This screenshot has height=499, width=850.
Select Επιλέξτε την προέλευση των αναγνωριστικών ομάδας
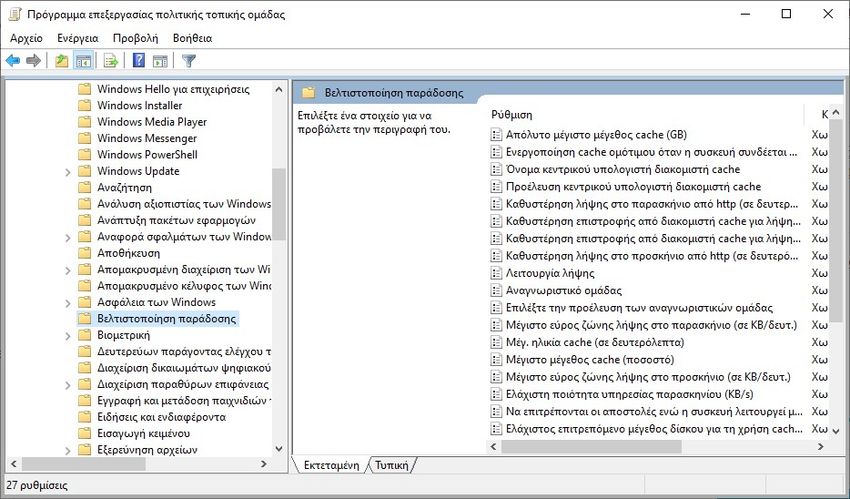[639, 308]
